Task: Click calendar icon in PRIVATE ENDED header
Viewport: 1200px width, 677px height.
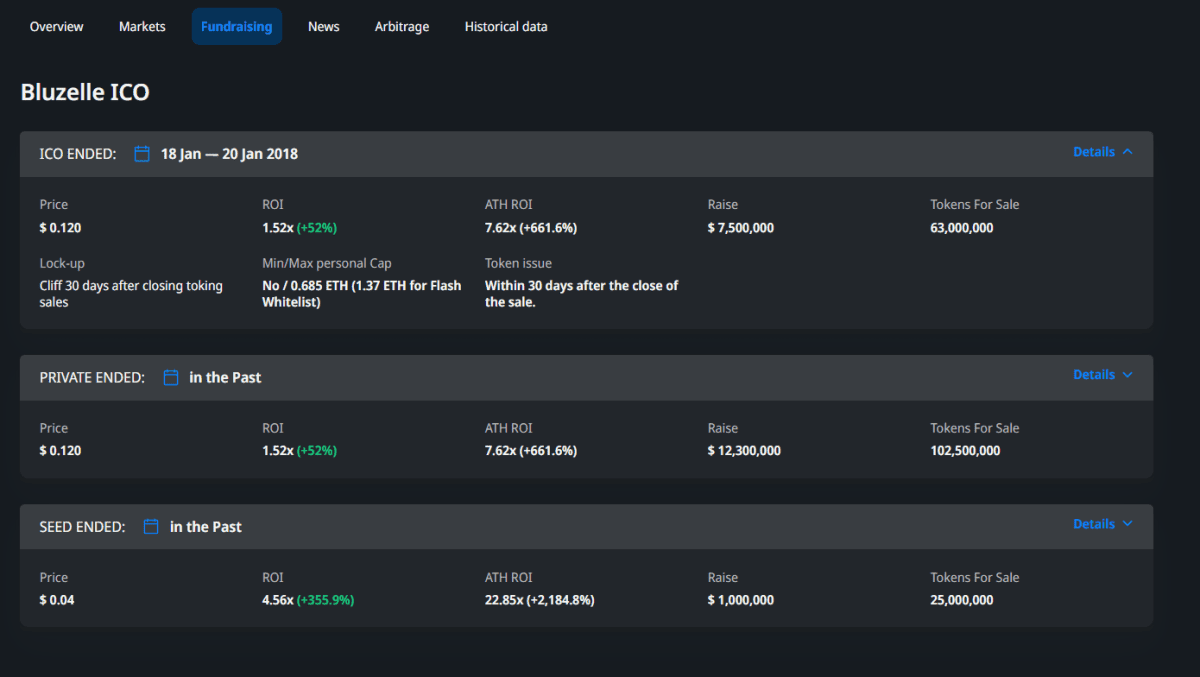Action: click(x=171, y=377)
